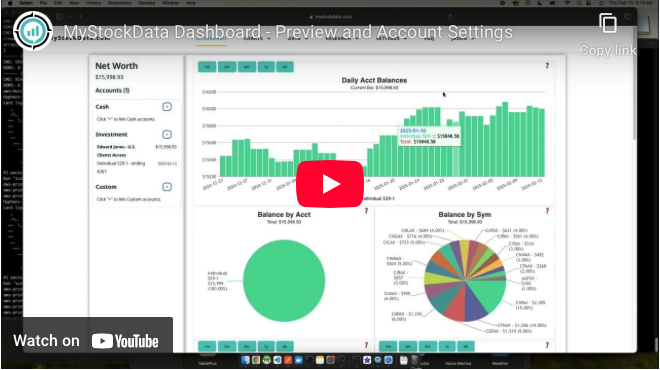This screenshot has height=370, width=660.
Task: Set Daily Acct Balances range to 6m
Action: pyautogui.click(x=247, y=67)
